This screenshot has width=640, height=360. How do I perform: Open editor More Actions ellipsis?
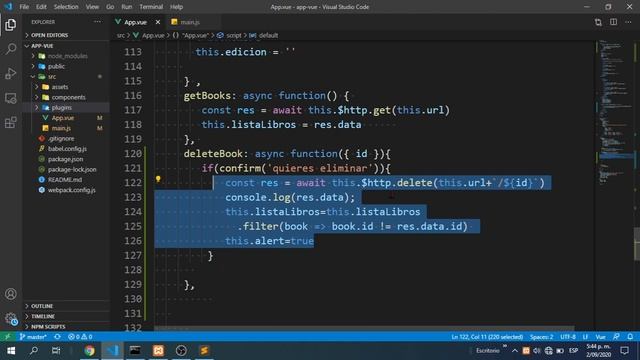click(x=628, y=22)
